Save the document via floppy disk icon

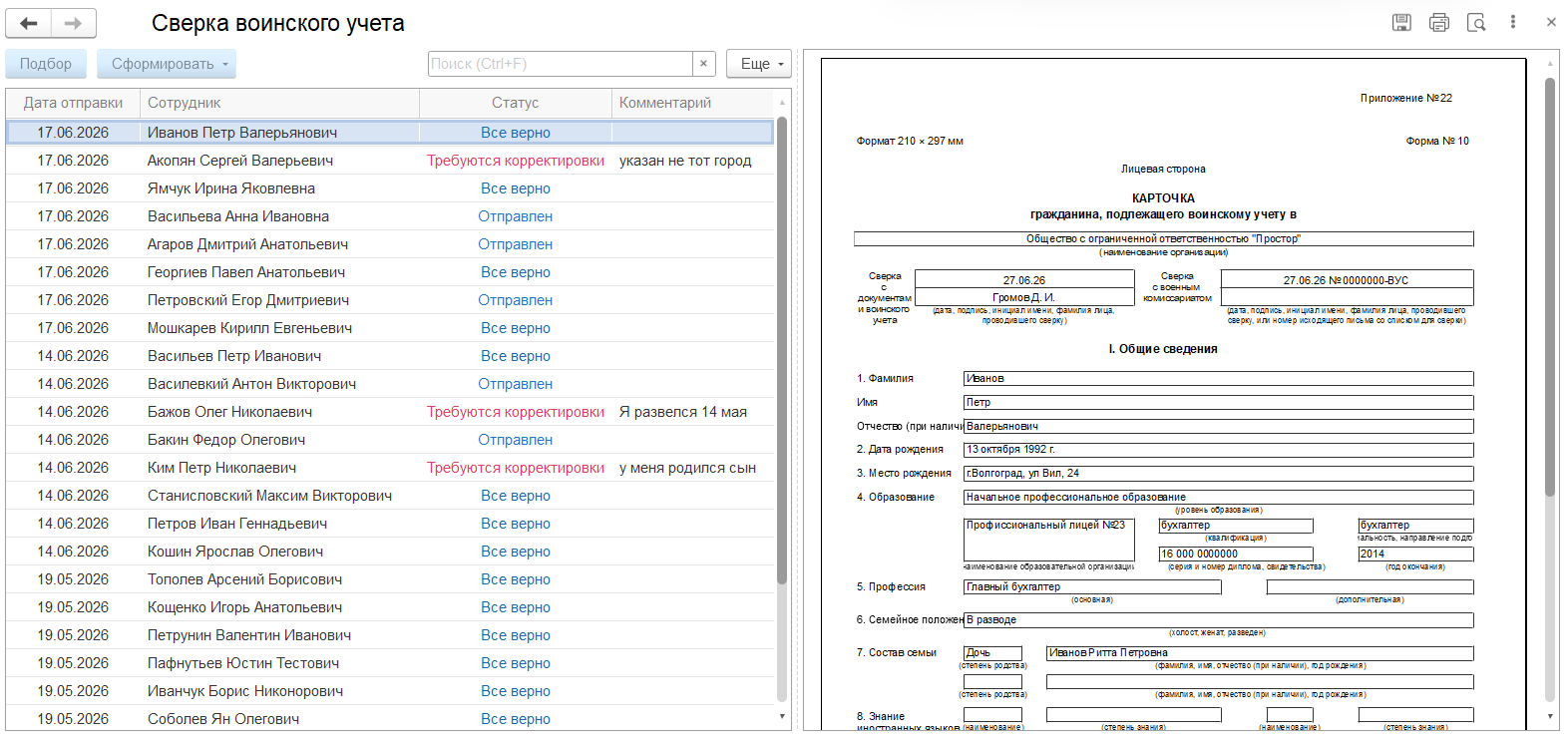pos(1401,22)
